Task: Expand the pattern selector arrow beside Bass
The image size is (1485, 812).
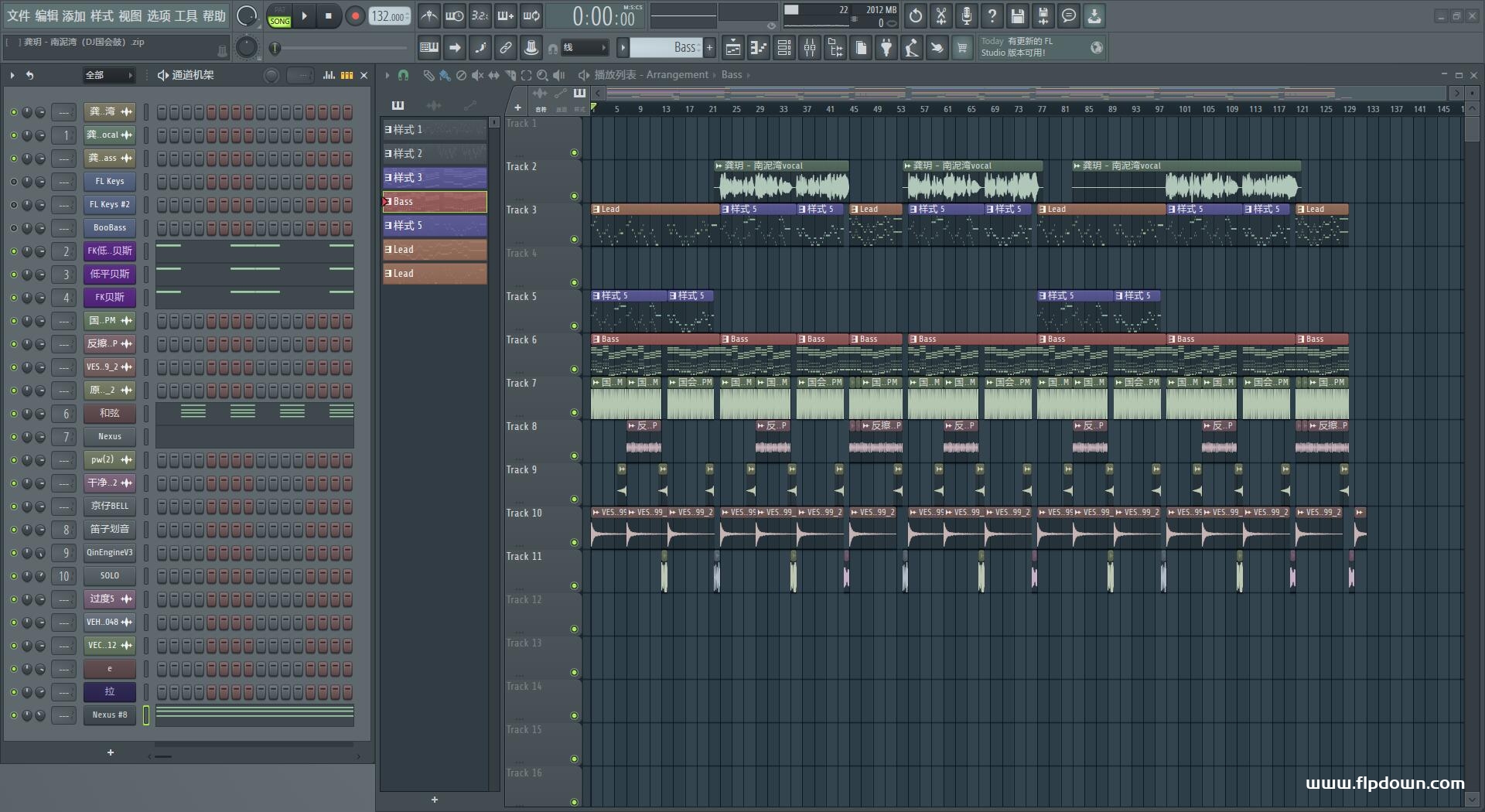Action: [623, 48]
